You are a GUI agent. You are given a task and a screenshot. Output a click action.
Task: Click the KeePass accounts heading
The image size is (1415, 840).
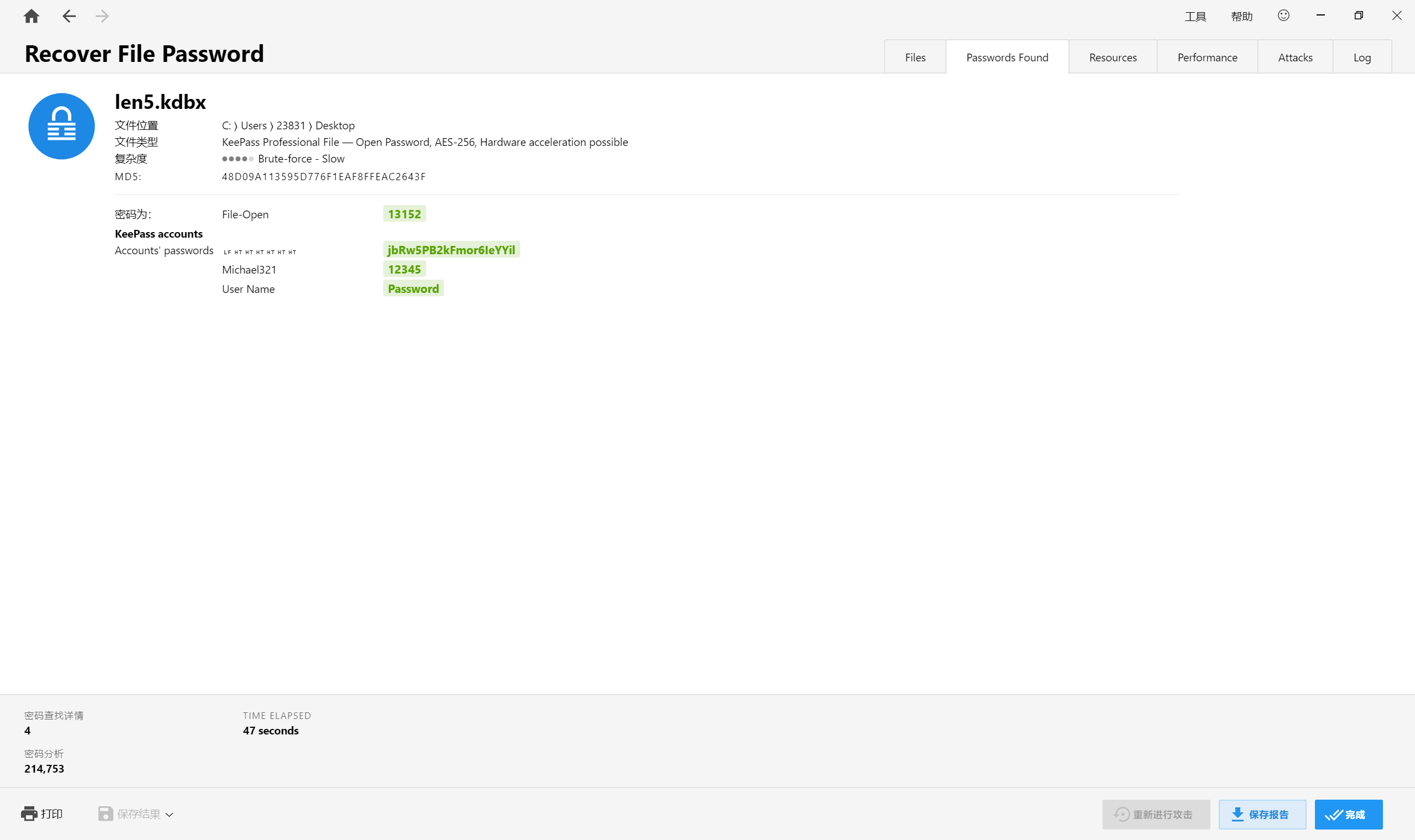pos(159,234)
